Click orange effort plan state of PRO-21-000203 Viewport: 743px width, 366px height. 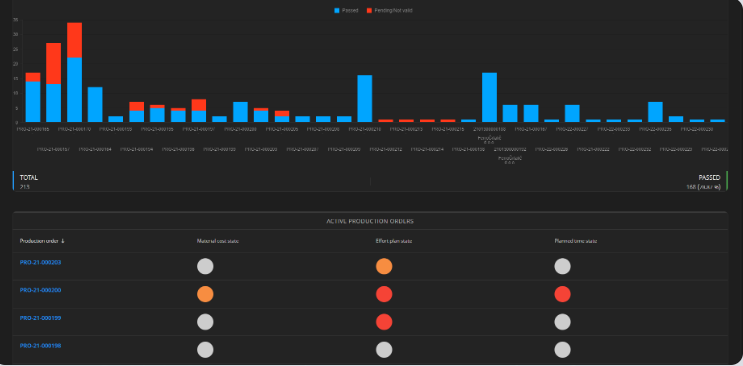(x=384, y=266)
